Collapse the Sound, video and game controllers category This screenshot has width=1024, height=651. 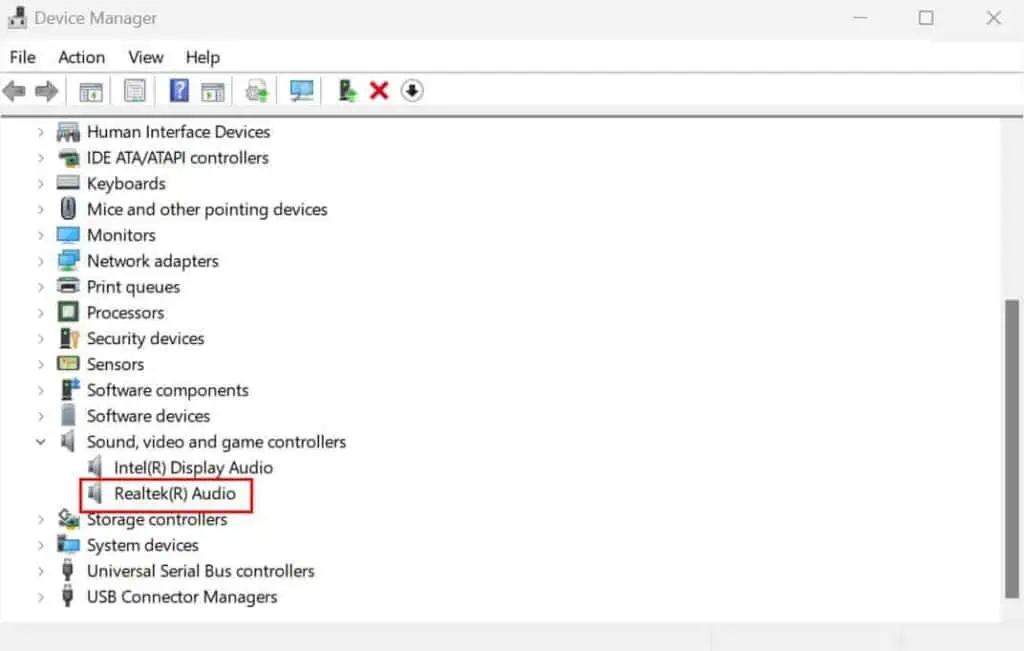pos(40,441)
